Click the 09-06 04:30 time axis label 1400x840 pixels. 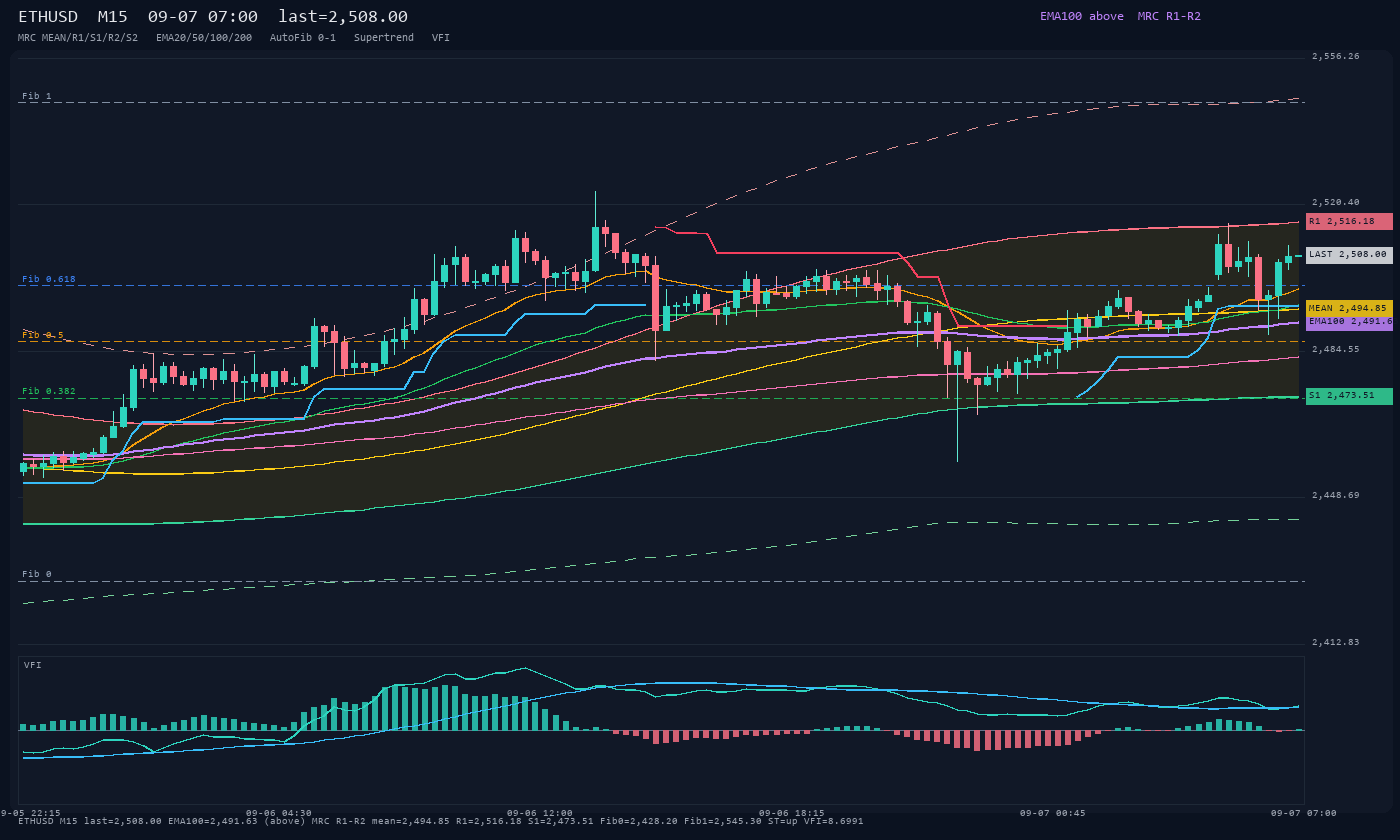[x=279, y=813]
